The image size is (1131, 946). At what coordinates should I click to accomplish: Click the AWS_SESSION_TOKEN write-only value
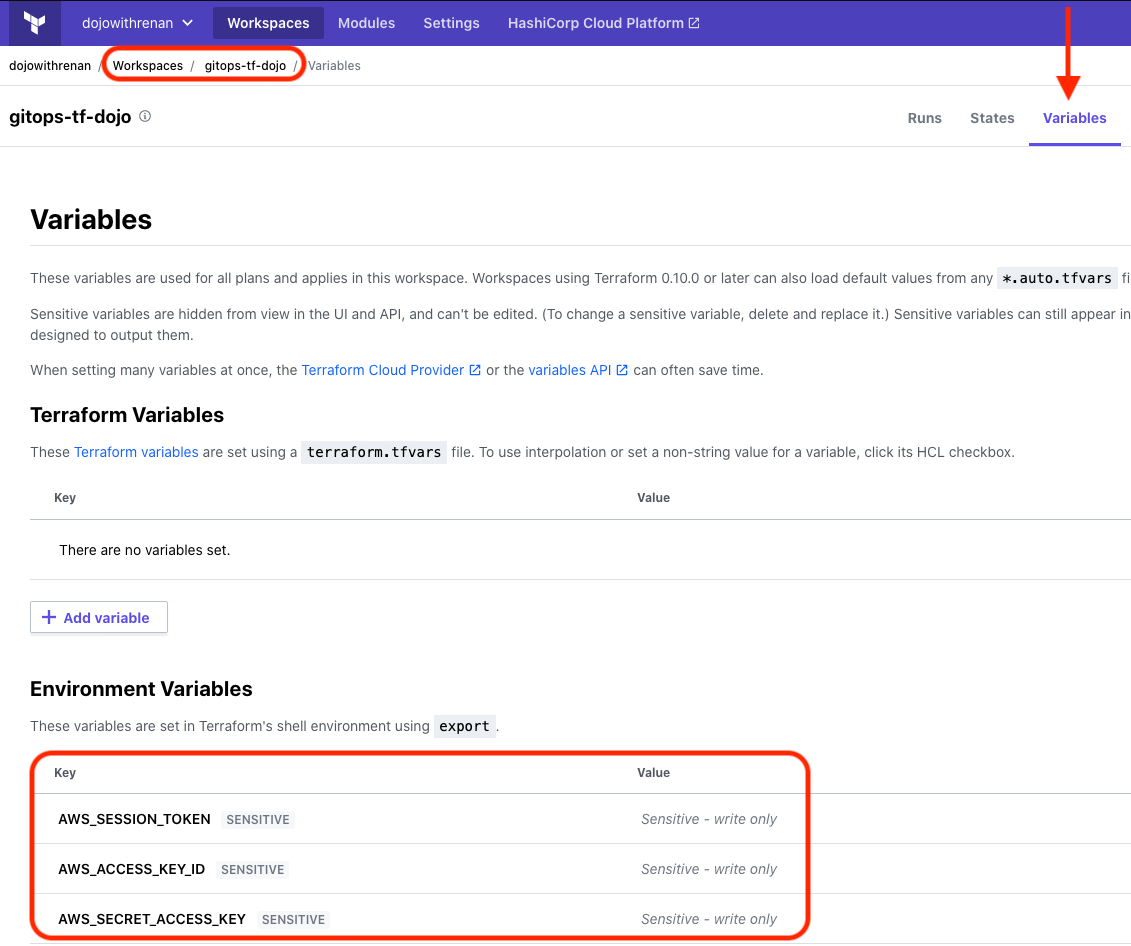click(x=709, y=819)
